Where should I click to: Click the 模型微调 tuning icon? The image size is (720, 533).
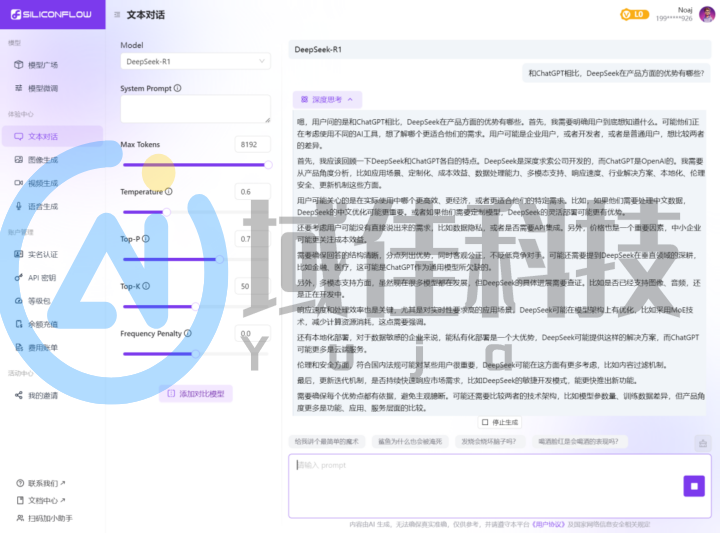click(x=18, y=88)
